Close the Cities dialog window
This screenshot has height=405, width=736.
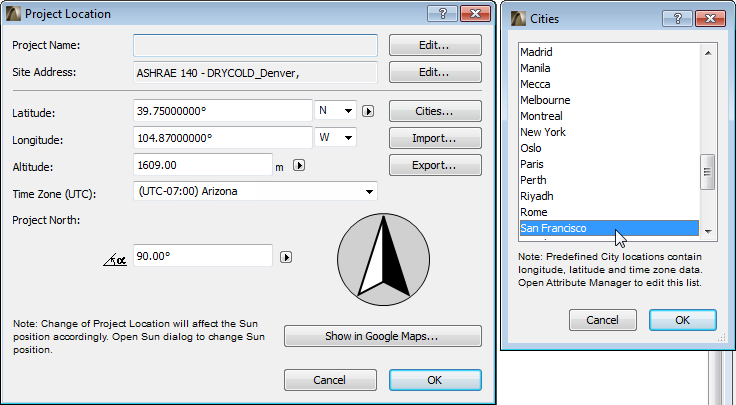[710, 19]
